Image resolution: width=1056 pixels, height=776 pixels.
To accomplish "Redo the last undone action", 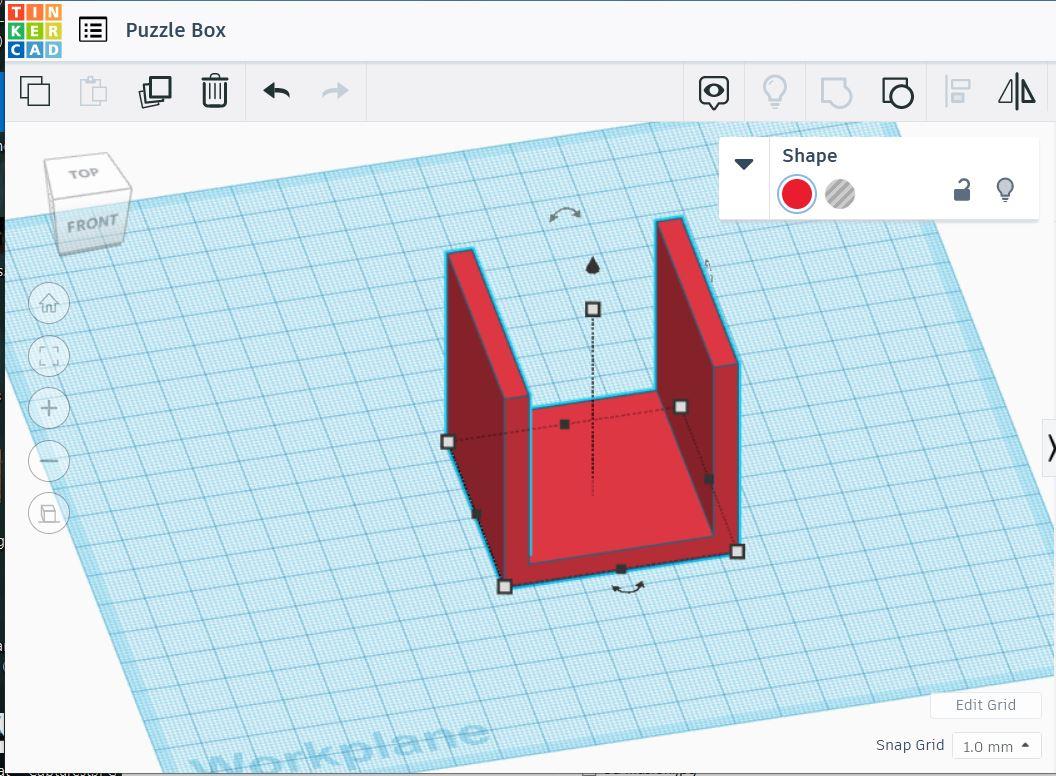I will point(335,91).
